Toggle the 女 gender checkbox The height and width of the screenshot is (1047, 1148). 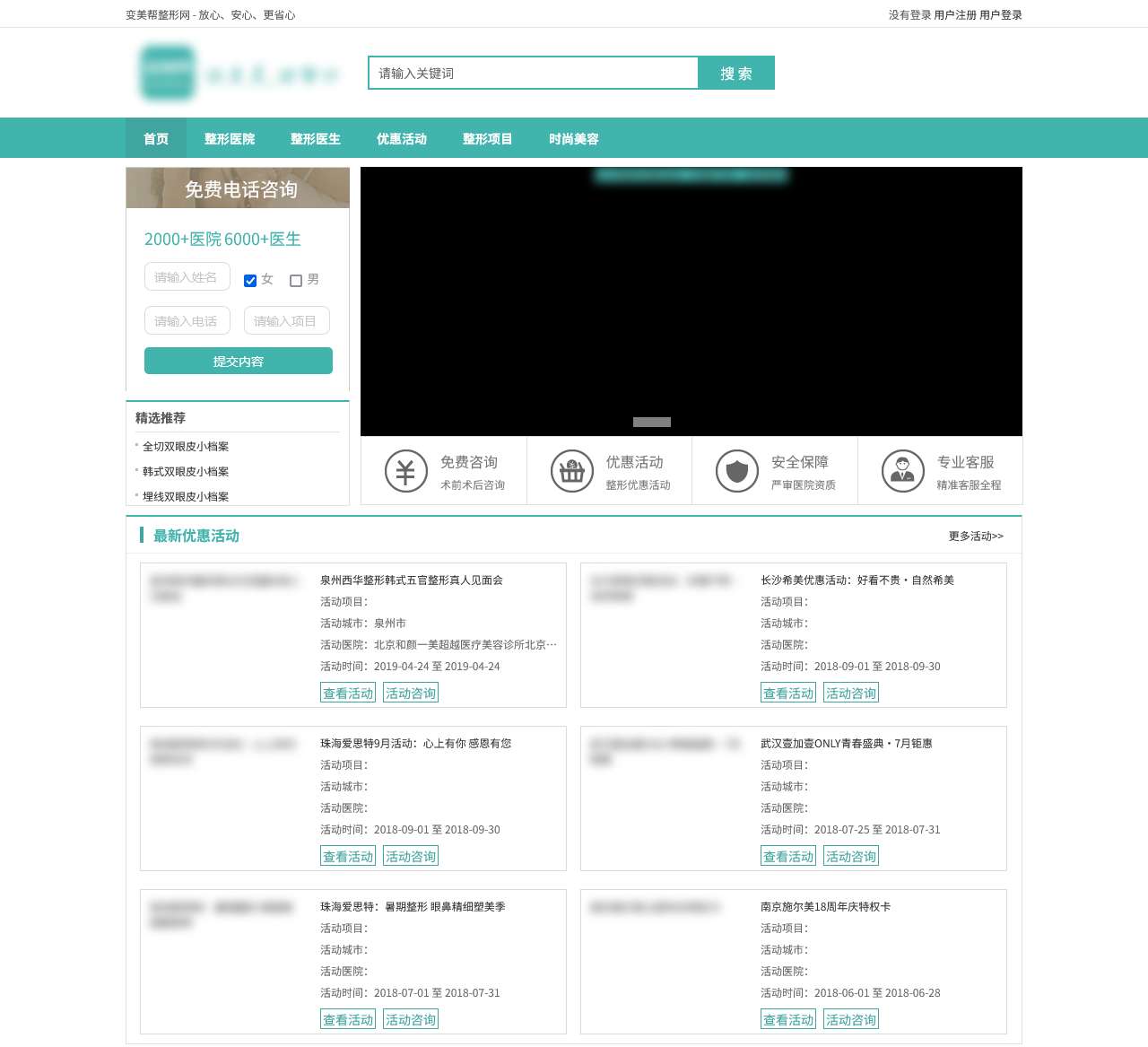[250, 281]
